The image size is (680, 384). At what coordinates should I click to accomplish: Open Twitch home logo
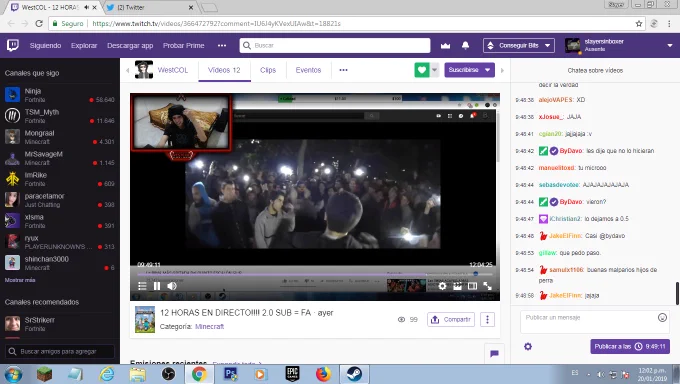(13, 45)
